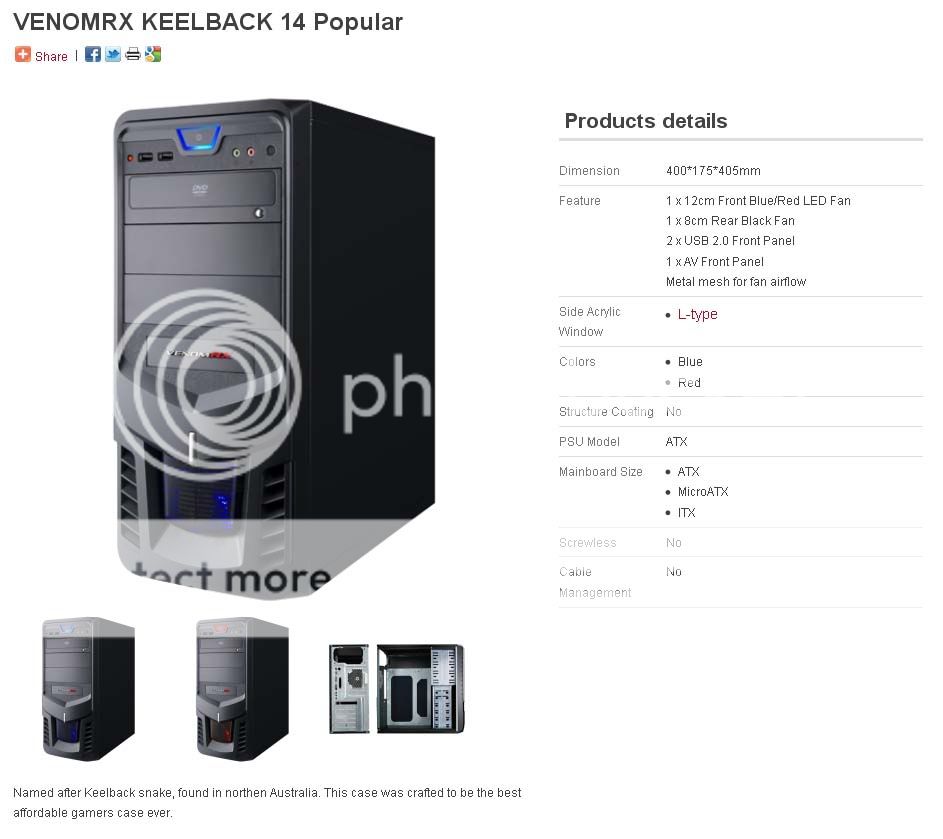The image size is (943, 839).
Task: Click the Keelback snake description text
Action: 267,803
